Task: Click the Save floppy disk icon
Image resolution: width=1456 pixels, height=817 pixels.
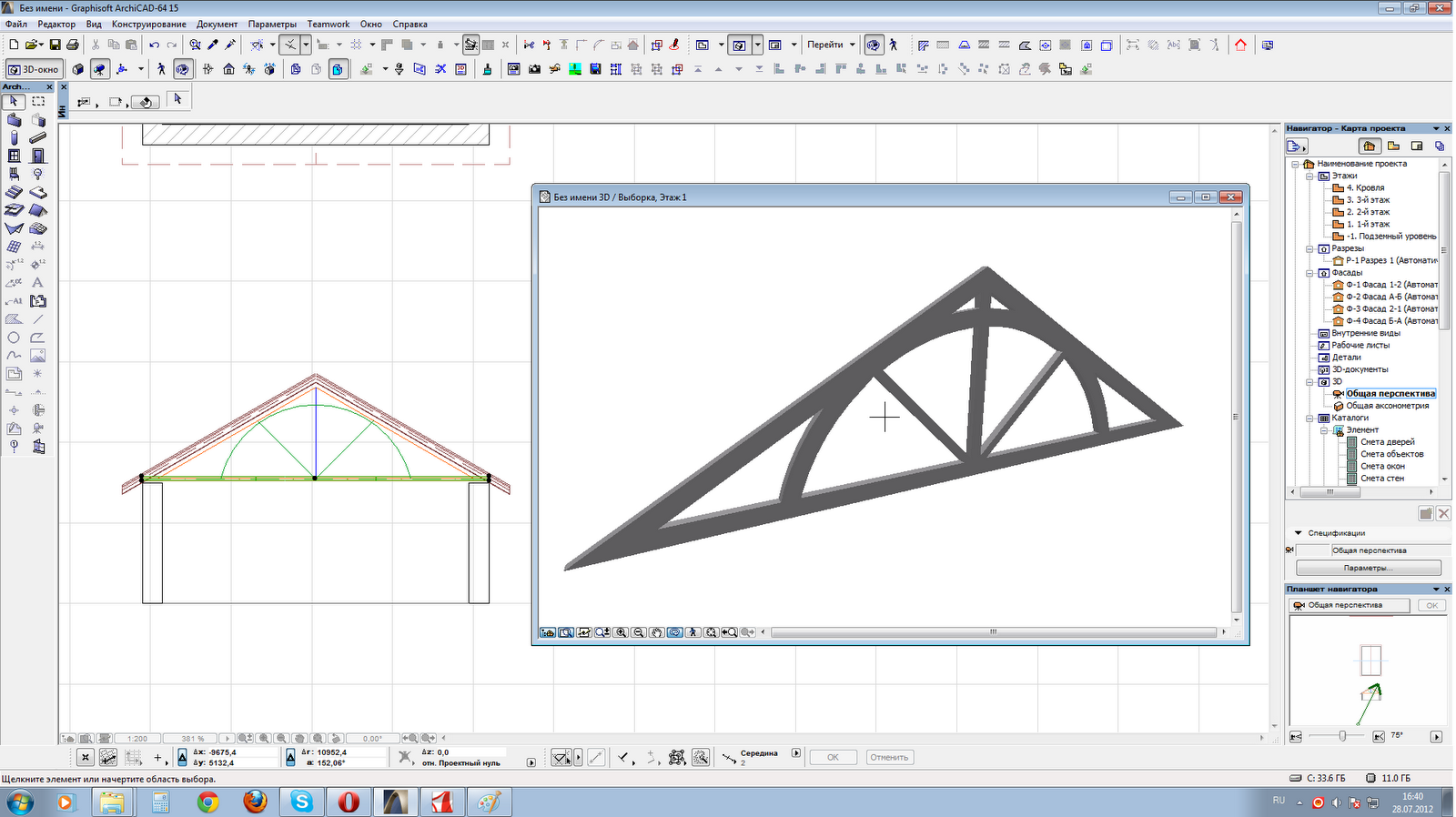Action: tap(55, 45)
